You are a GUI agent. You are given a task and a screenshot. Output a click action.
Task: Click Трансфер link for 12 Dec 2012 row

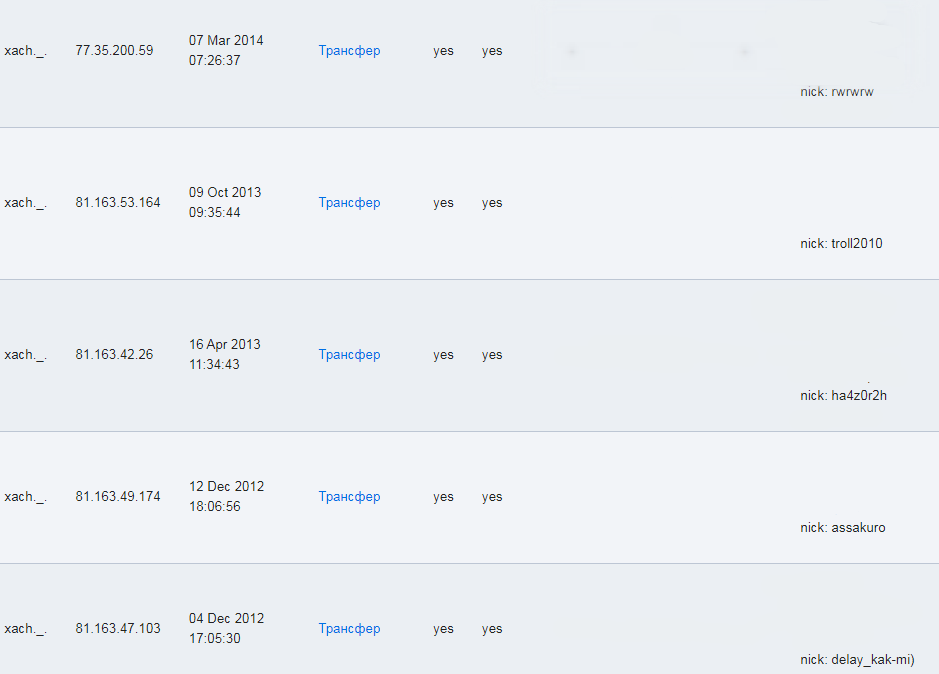(x=349, y=497)
